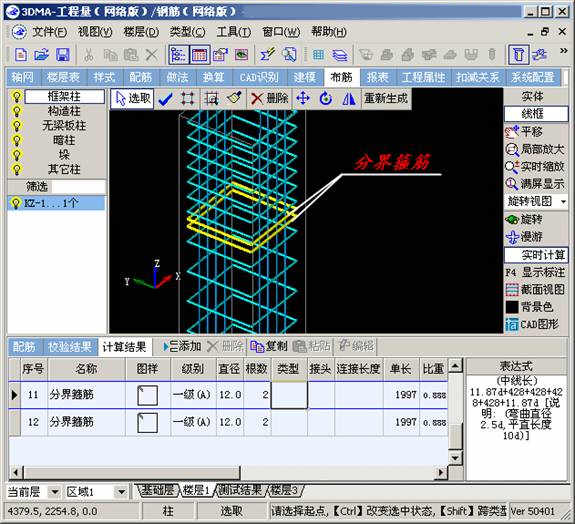Open the 区域1 dropdown arrow

121,492
